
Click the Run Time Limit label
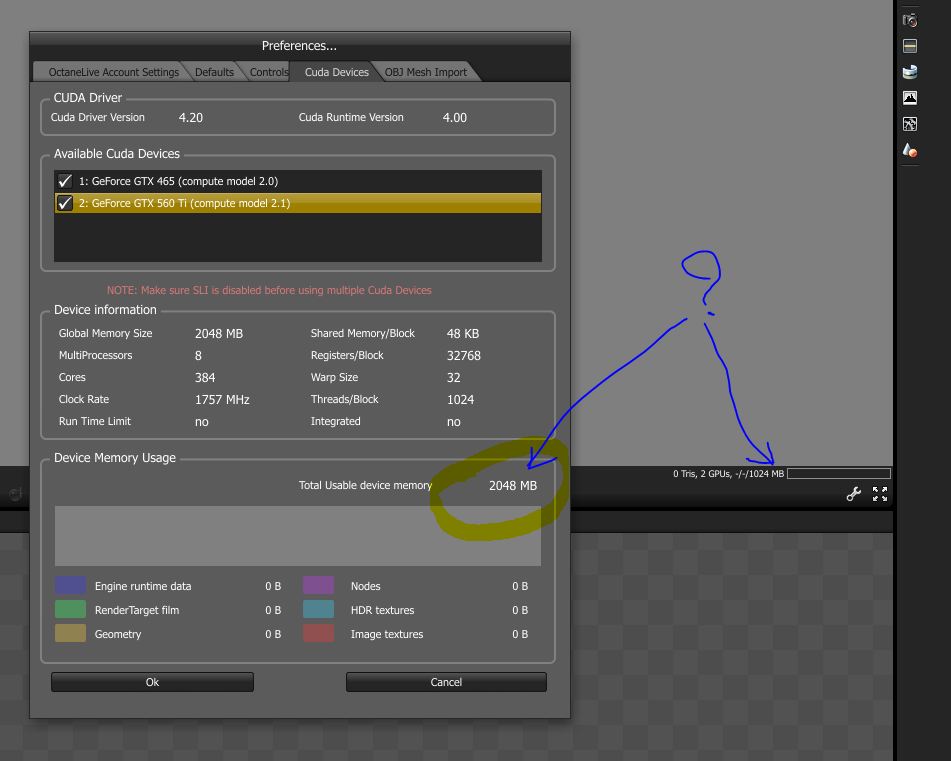tap(95, 421)
